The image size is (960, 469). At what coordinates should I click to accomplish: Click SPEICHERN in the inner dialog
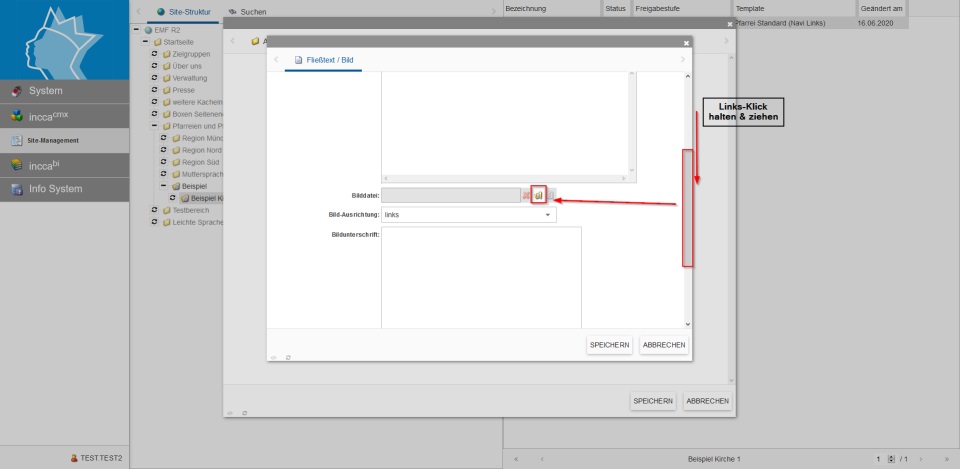coord(609,345)
